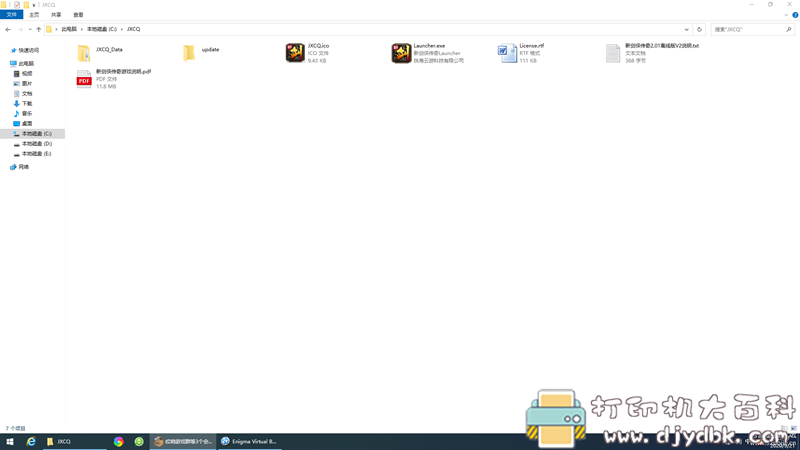Image resolution: width=800 pixels, height=450 pixels.
Task: Open 文档 in the navigation pane
Action: pyautogui.click(x=27, y=93)
